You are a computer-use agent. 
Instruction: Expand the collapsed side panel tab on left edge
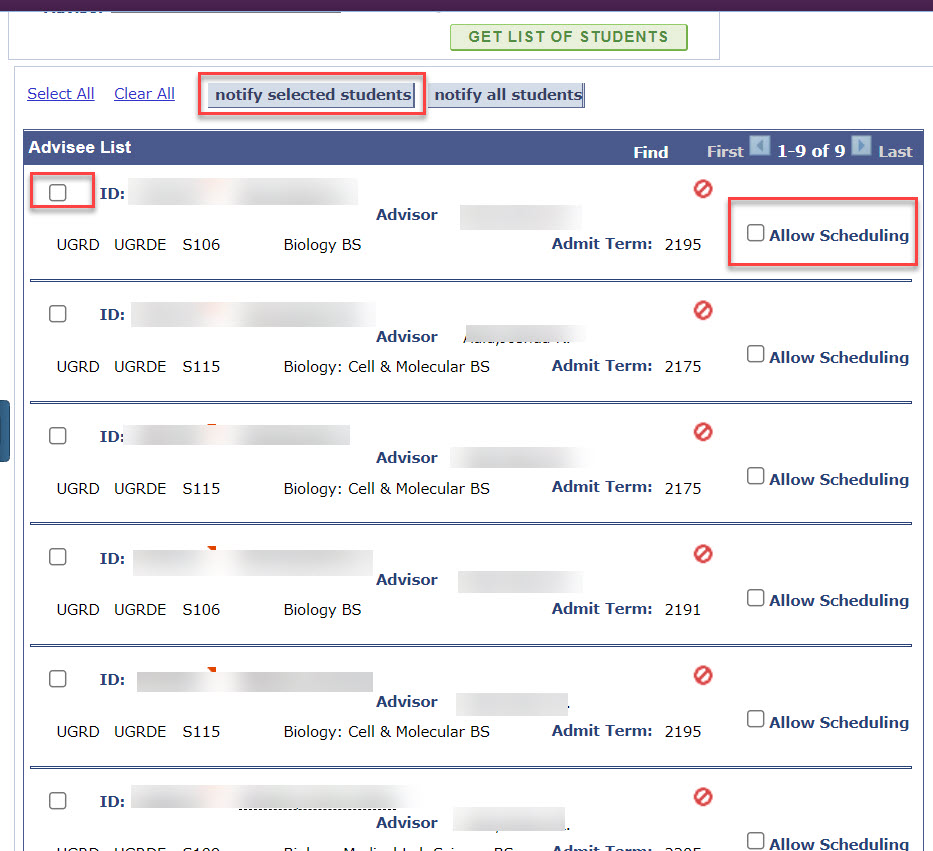[x=4, y=430]
